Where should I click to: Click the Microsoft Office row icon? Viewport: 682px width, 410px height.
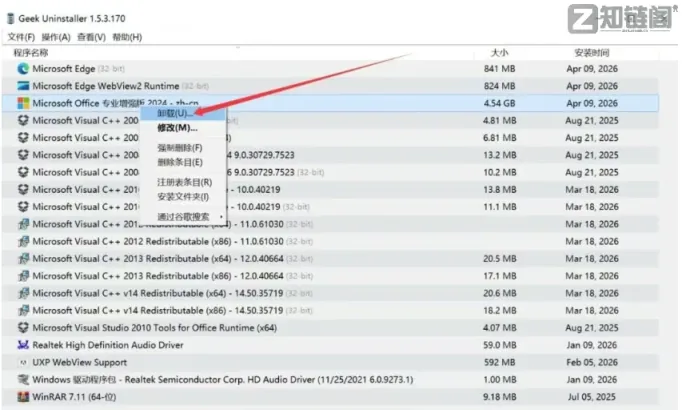point(23,103)
